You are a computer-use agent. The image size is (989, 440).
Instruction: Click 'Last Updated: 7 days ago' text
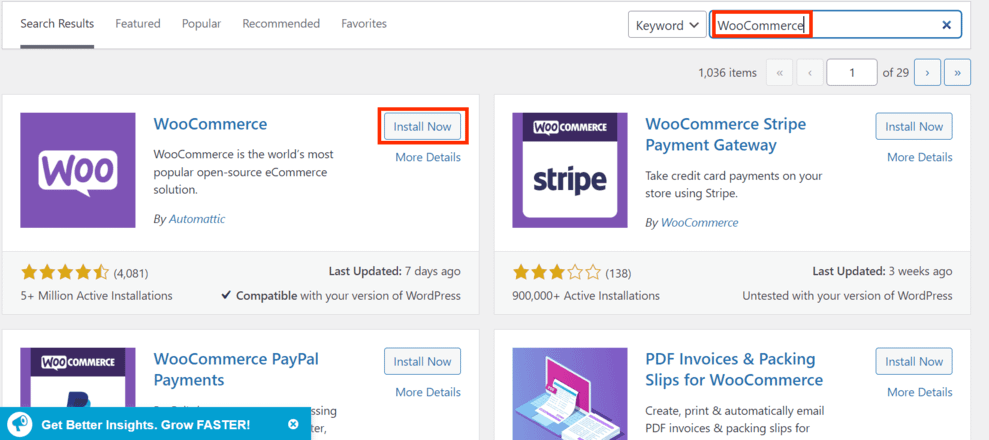394,272
